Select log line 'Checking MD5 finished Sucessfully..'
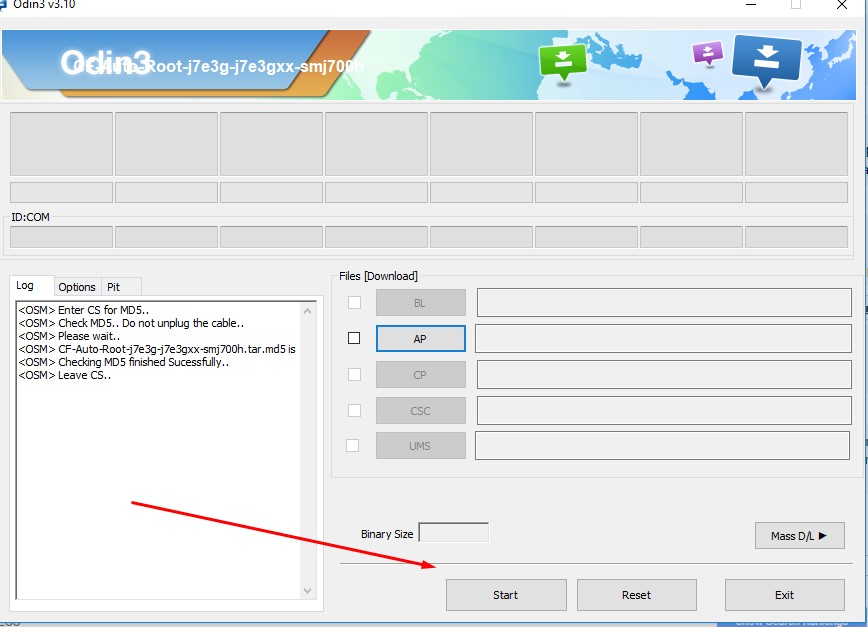Screen dimensions: 868x627 124,362
